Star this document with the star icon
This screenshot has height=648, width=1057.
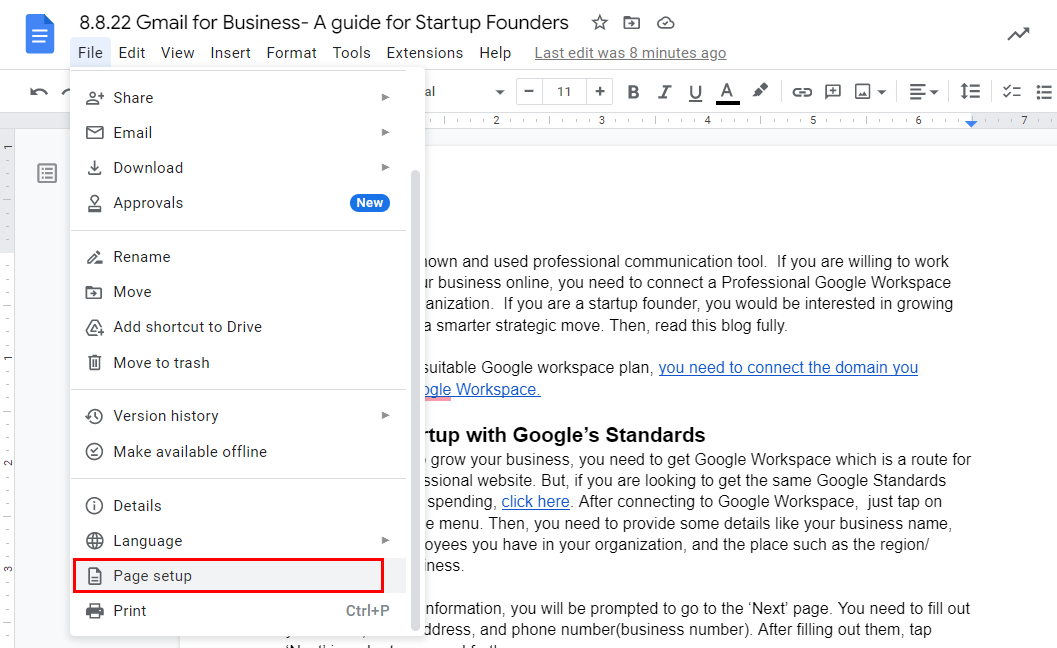pos(599,23)
